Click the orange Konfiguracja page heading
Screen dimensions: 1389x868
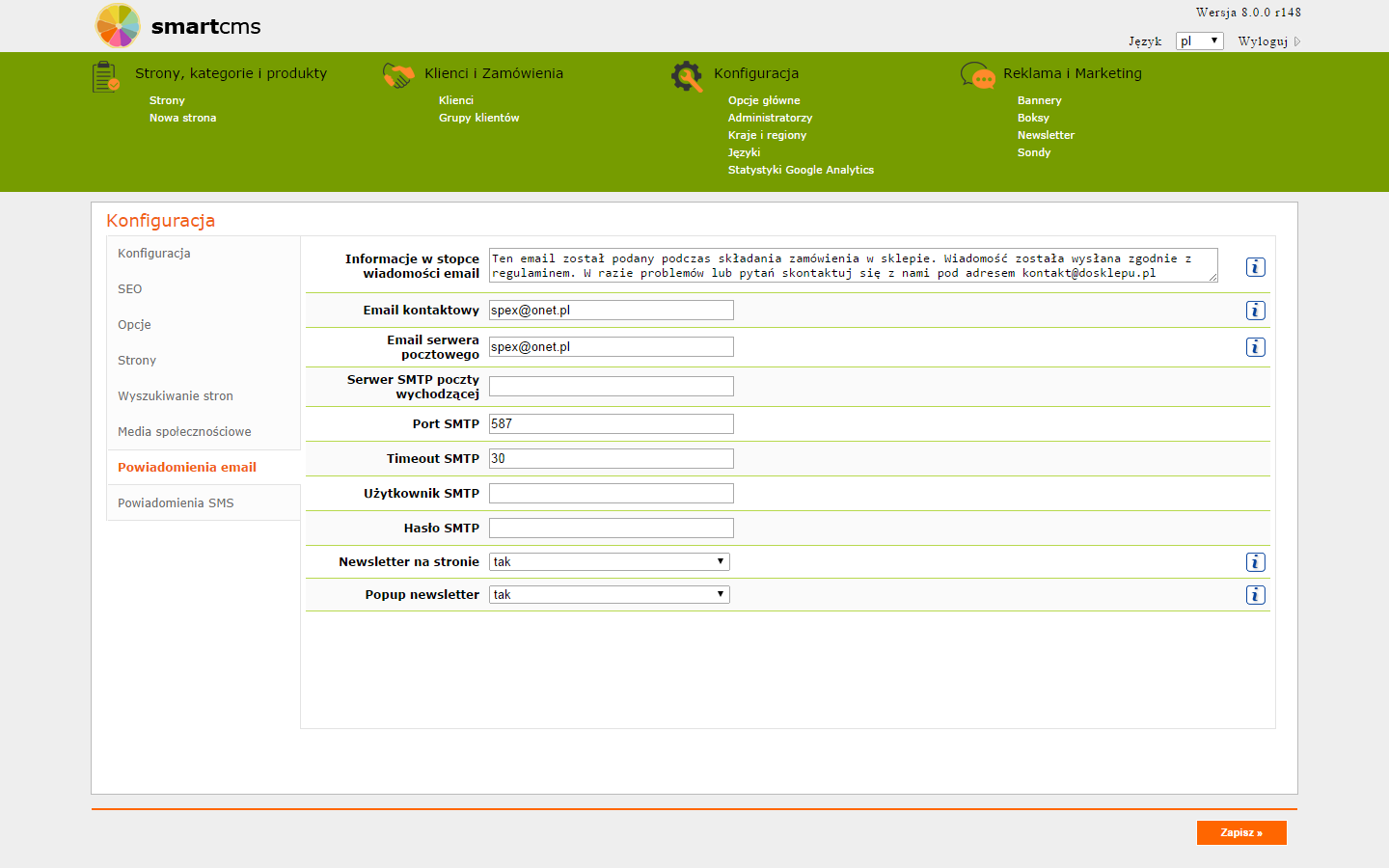point(160,221)
